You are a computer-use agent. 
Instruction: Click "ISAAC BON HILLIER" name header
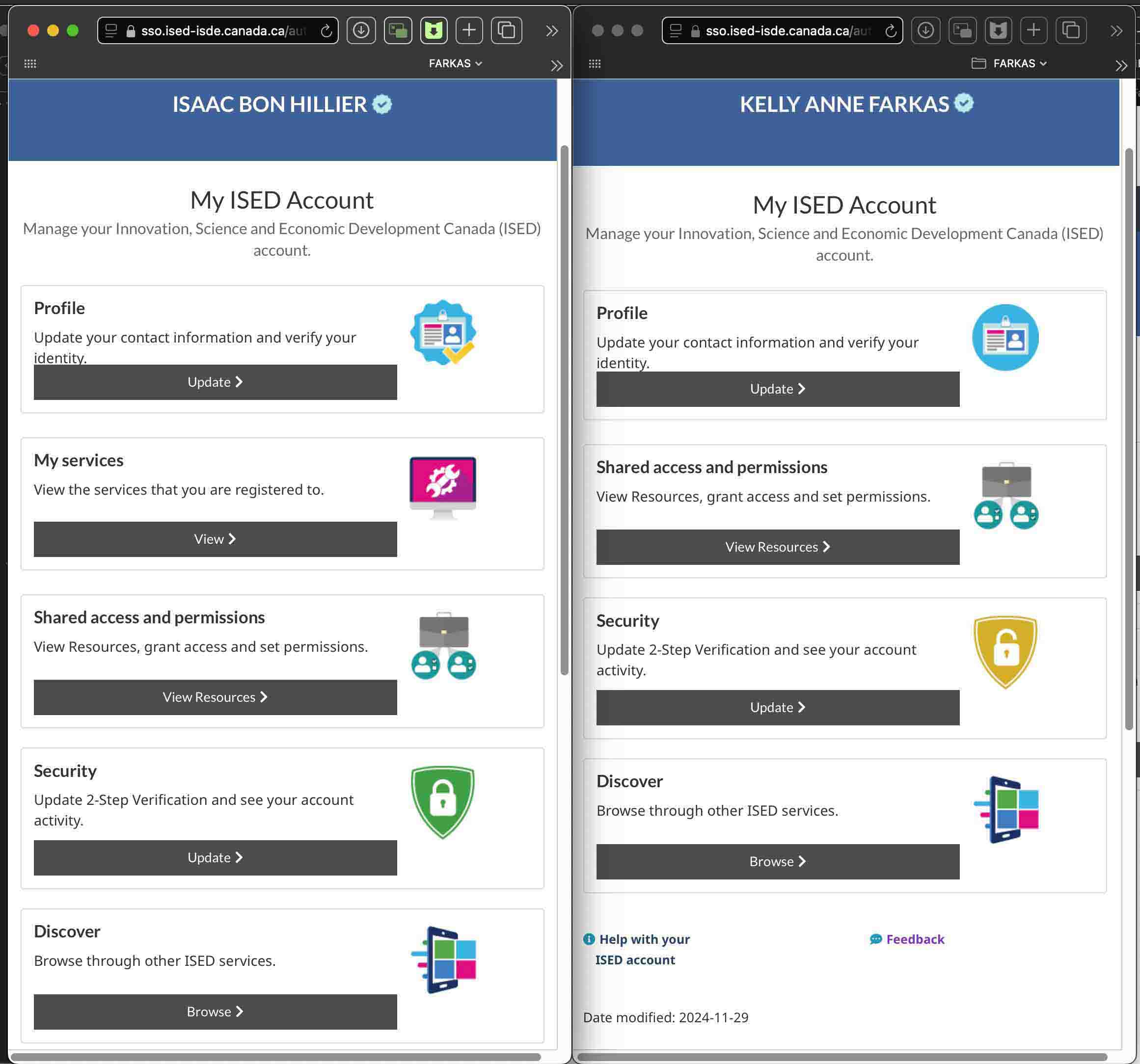270,105
